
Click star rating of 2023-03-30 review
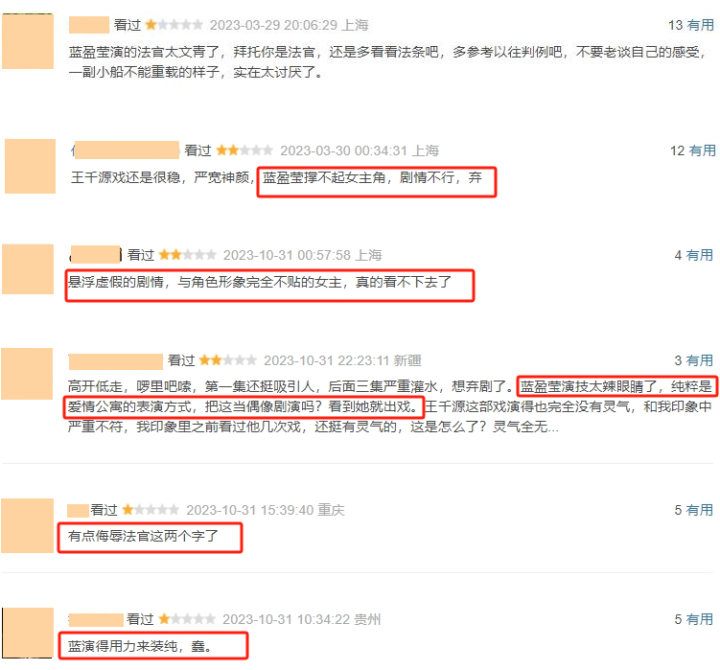(244, 150)
